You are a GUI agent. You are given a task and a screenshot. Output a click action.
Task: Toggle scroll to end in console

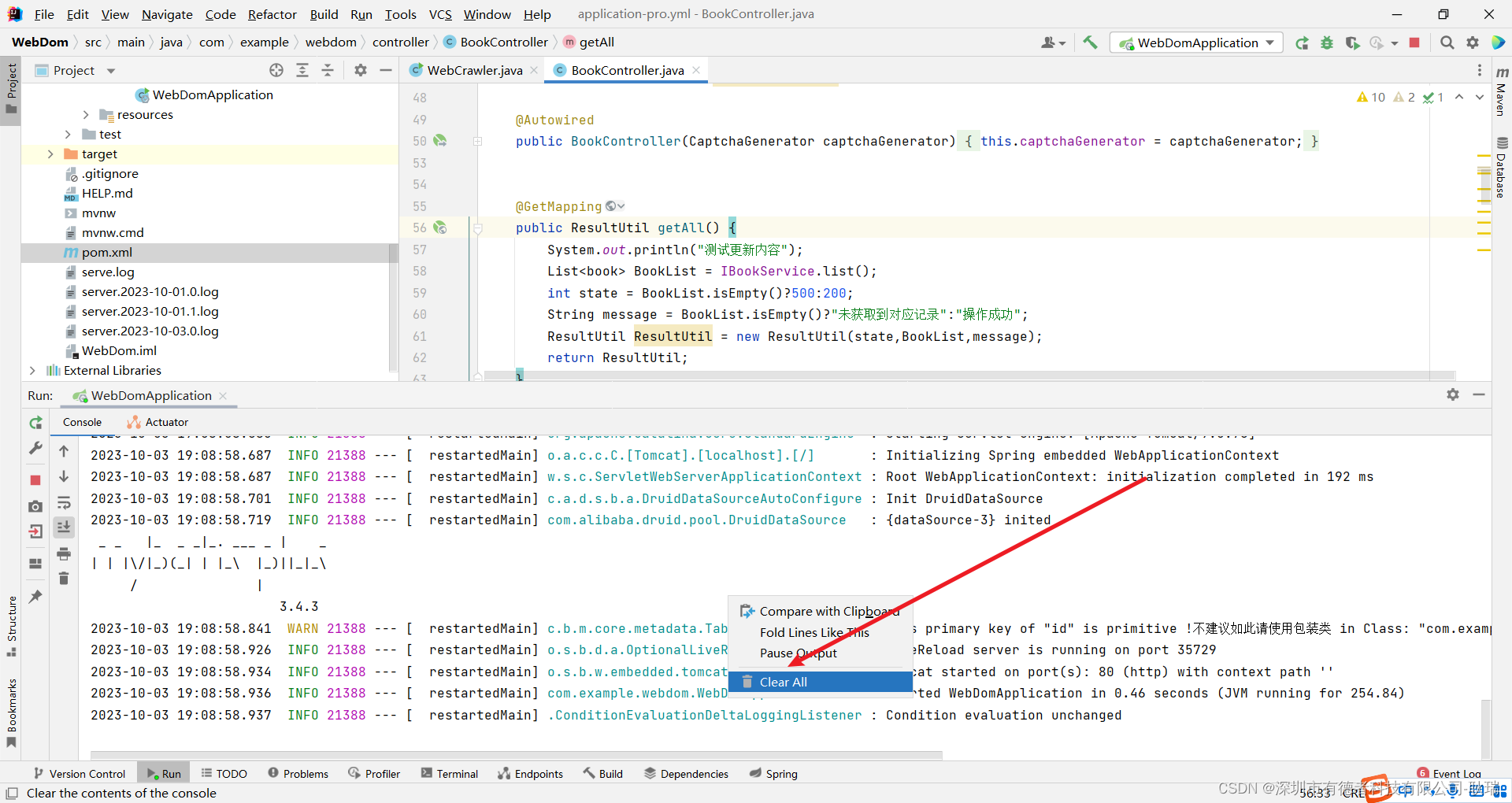[64, 527]
